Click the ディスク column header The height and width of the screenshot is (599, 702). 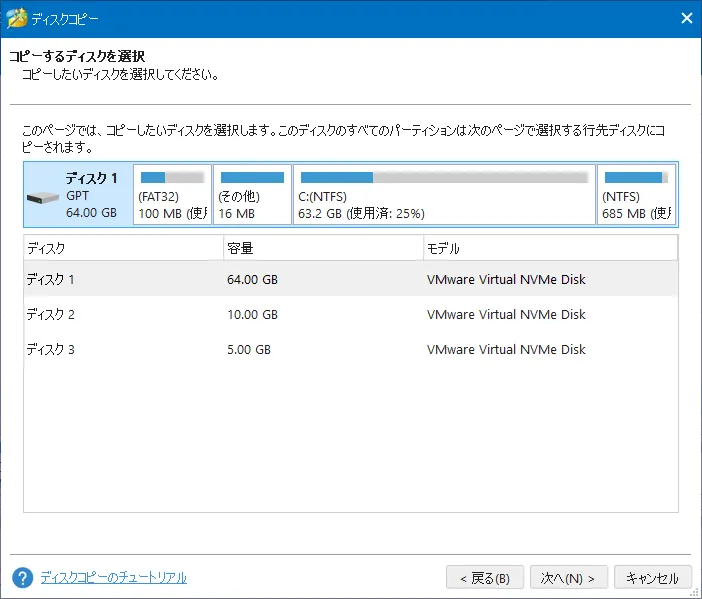tap(122, 248)
